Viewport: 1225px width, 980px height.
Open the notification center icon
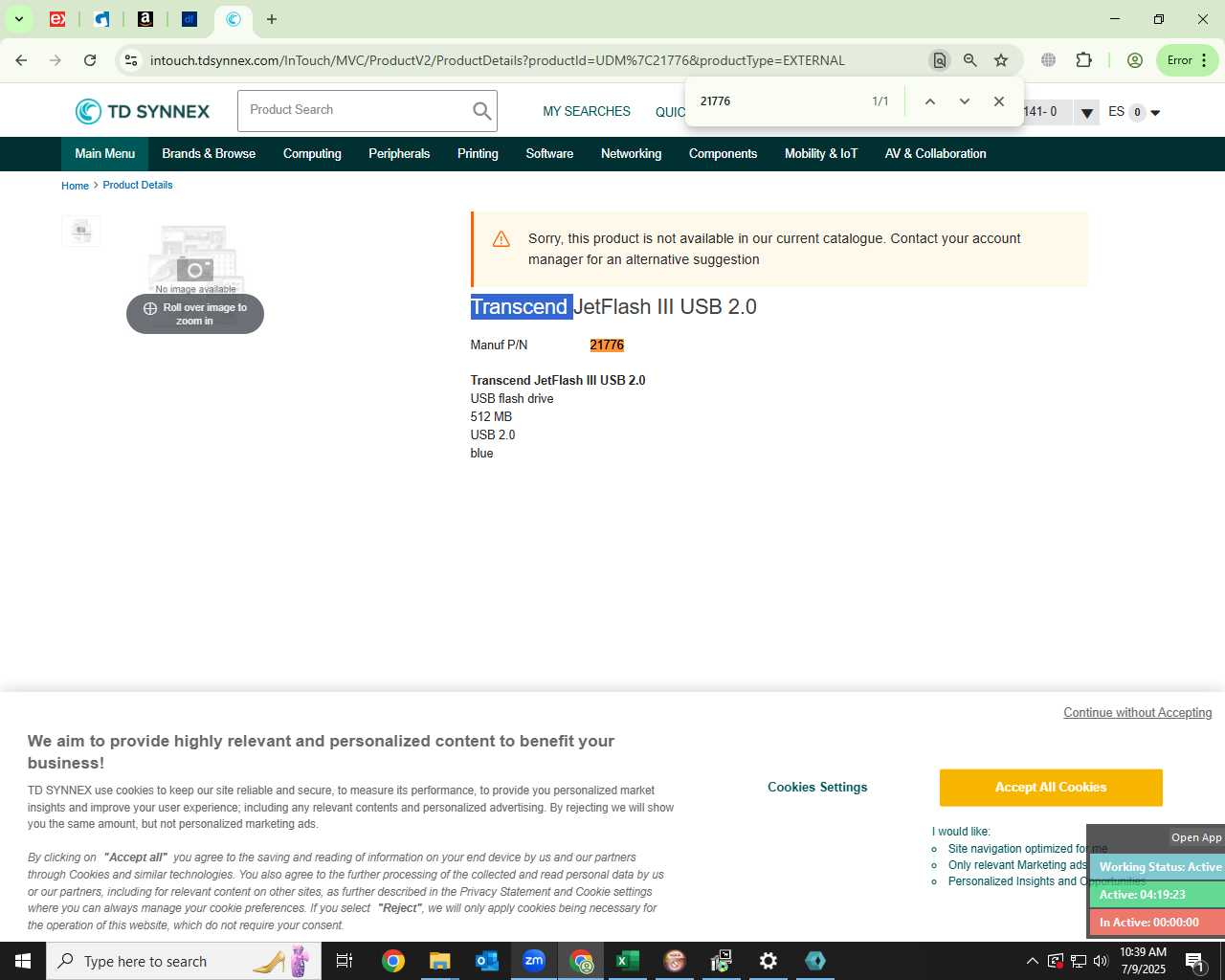[x=1195, y=961]
